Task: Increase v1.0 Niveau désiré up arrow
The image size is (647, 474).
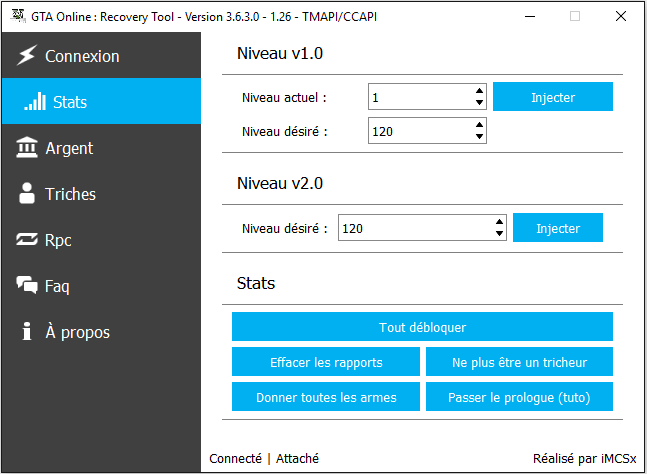Action: (479, 125)
